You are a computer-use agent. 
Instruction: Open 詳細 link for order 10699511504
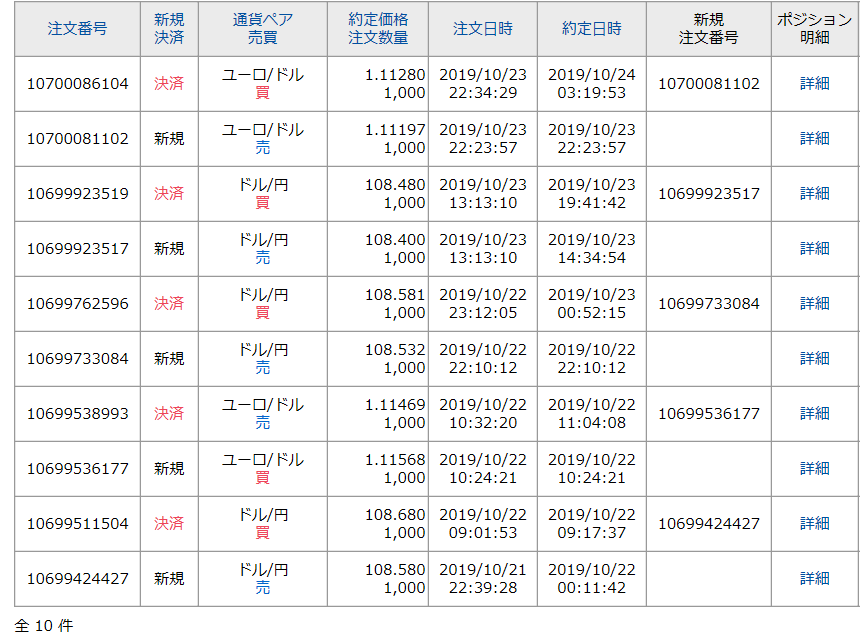[814, 523]
